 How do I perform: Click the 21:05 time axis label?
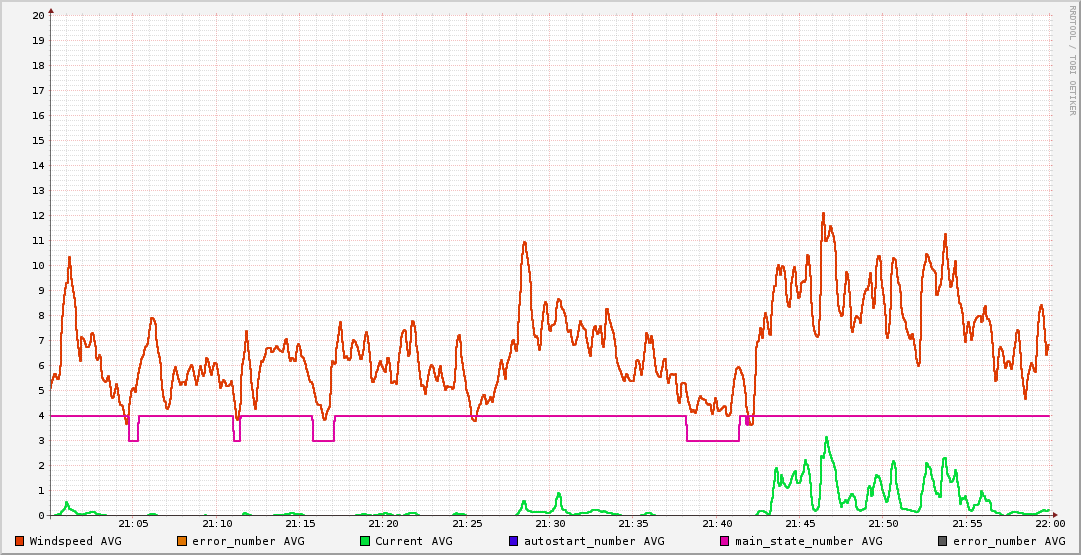point(134,523)
